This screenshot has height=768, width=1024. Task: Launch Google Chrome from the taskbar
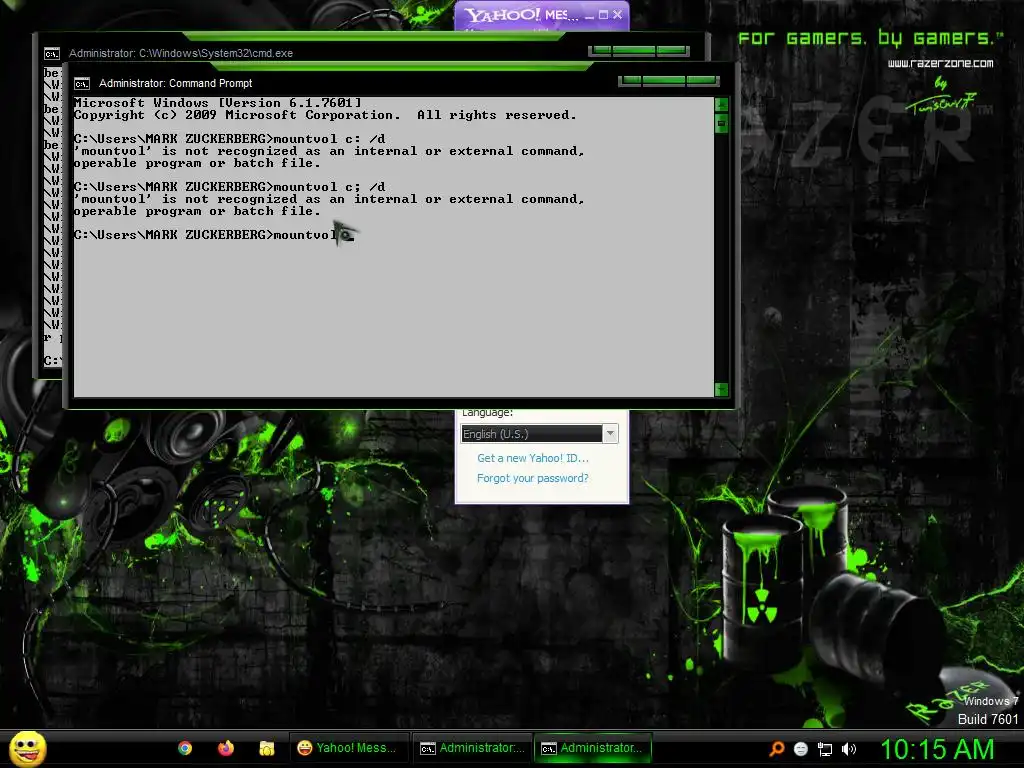point(185,748)
